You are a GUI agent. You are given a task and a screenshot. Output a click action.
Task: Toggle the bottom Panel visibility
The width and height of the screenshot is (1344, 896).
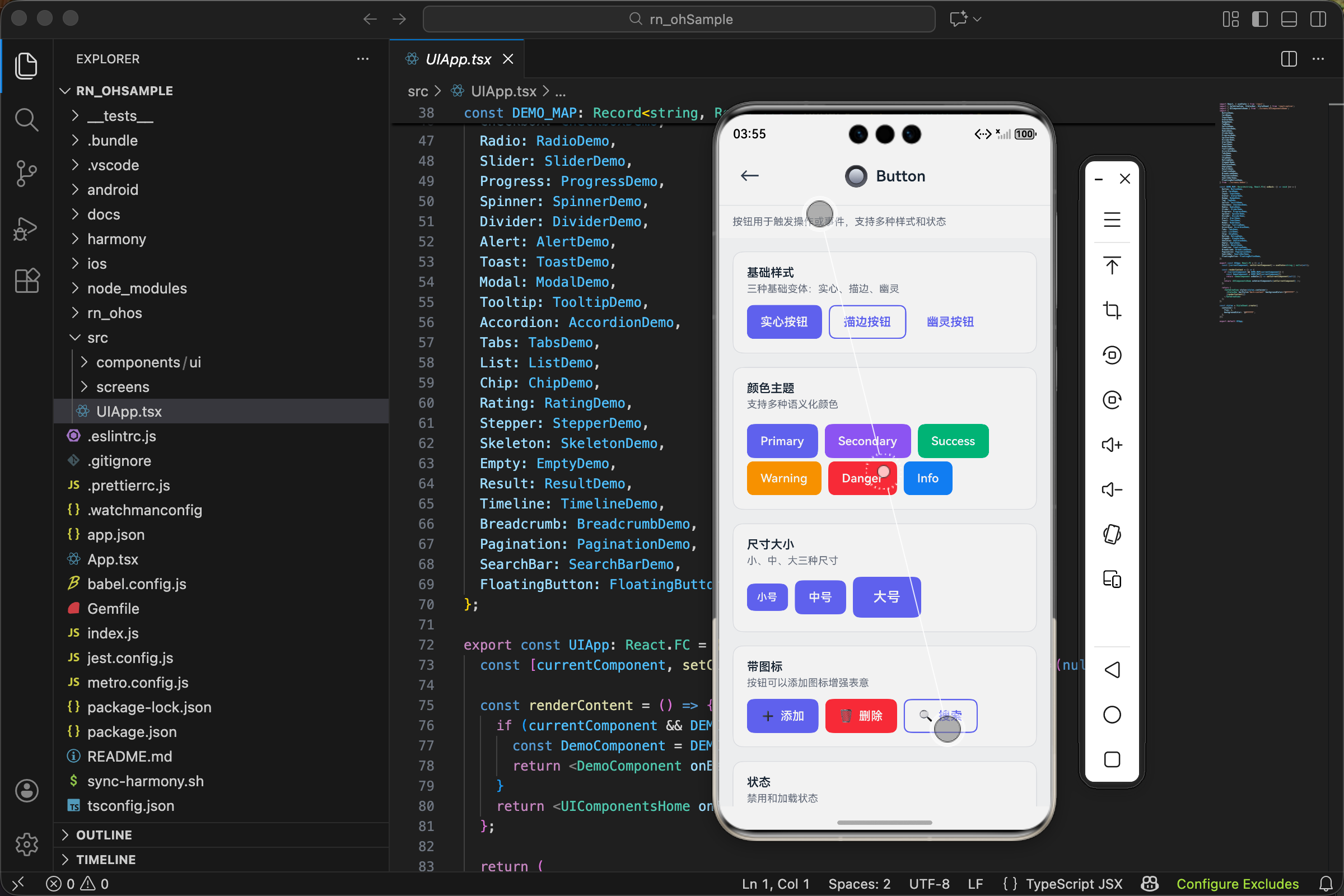click(x=1289, y=19)
